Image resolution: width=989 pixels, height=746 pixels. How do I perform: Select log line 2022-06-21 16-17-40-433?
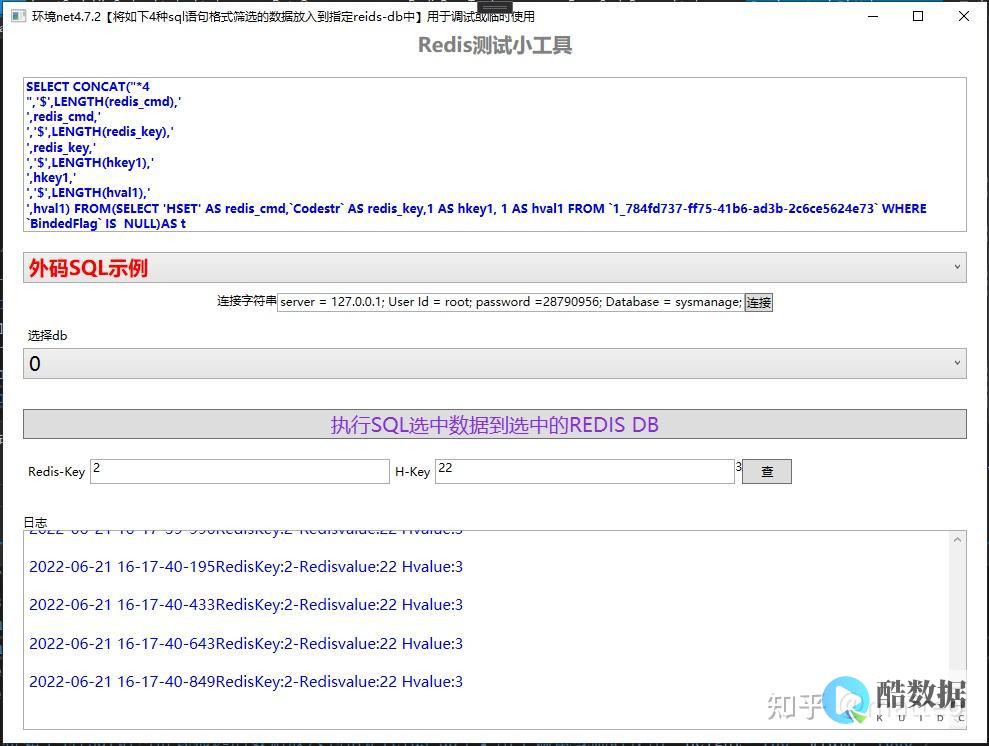tap(246, 605)
